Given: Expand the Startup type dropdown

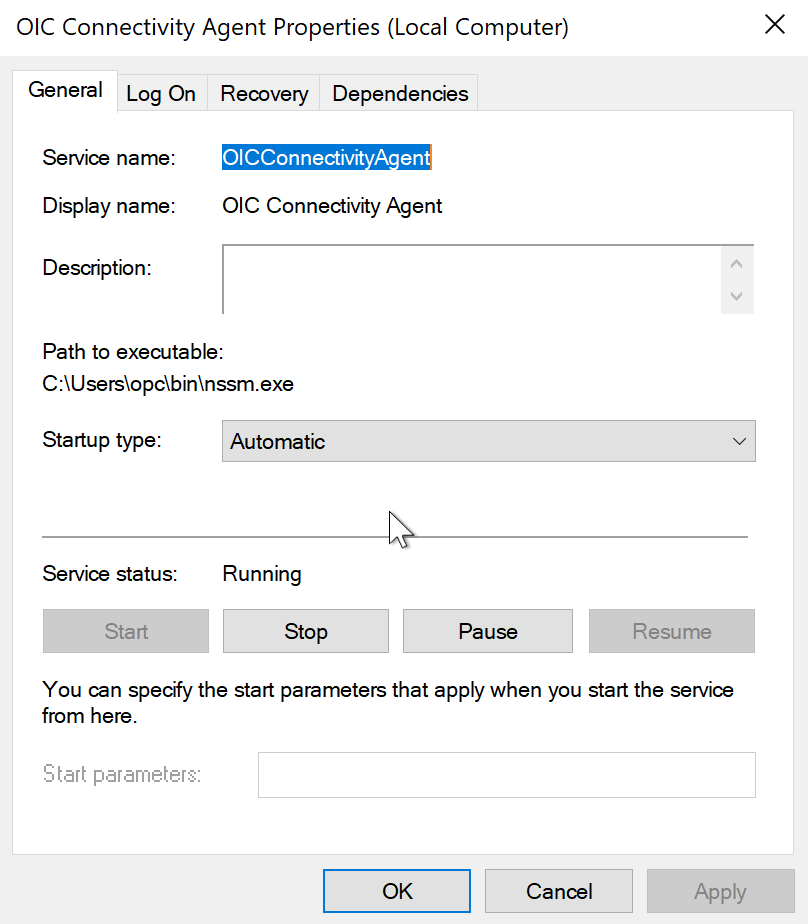Looking at the screenshot, I should [x=488, y=441].
